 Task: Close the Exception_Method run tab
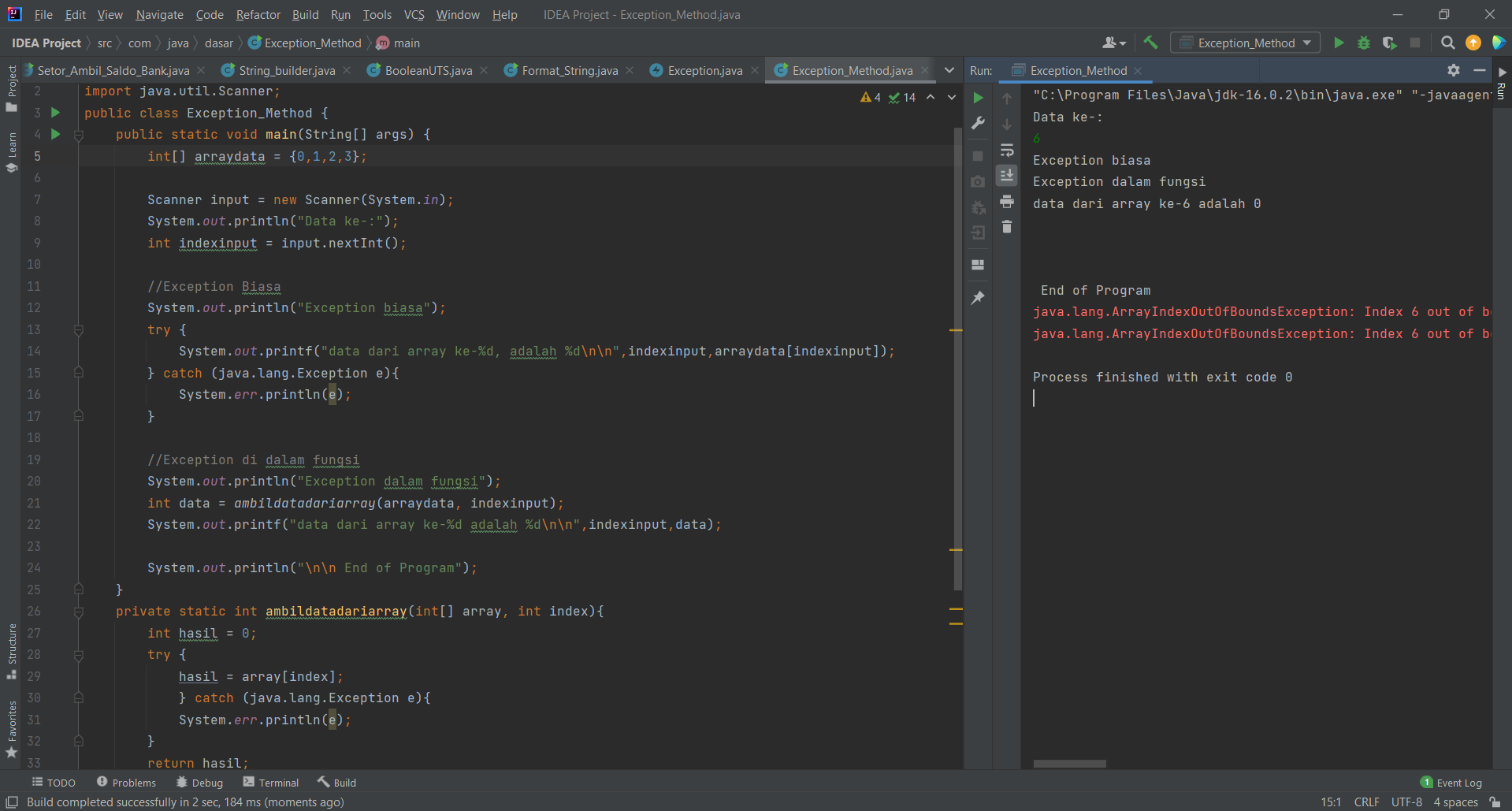tap(1138, 70)
